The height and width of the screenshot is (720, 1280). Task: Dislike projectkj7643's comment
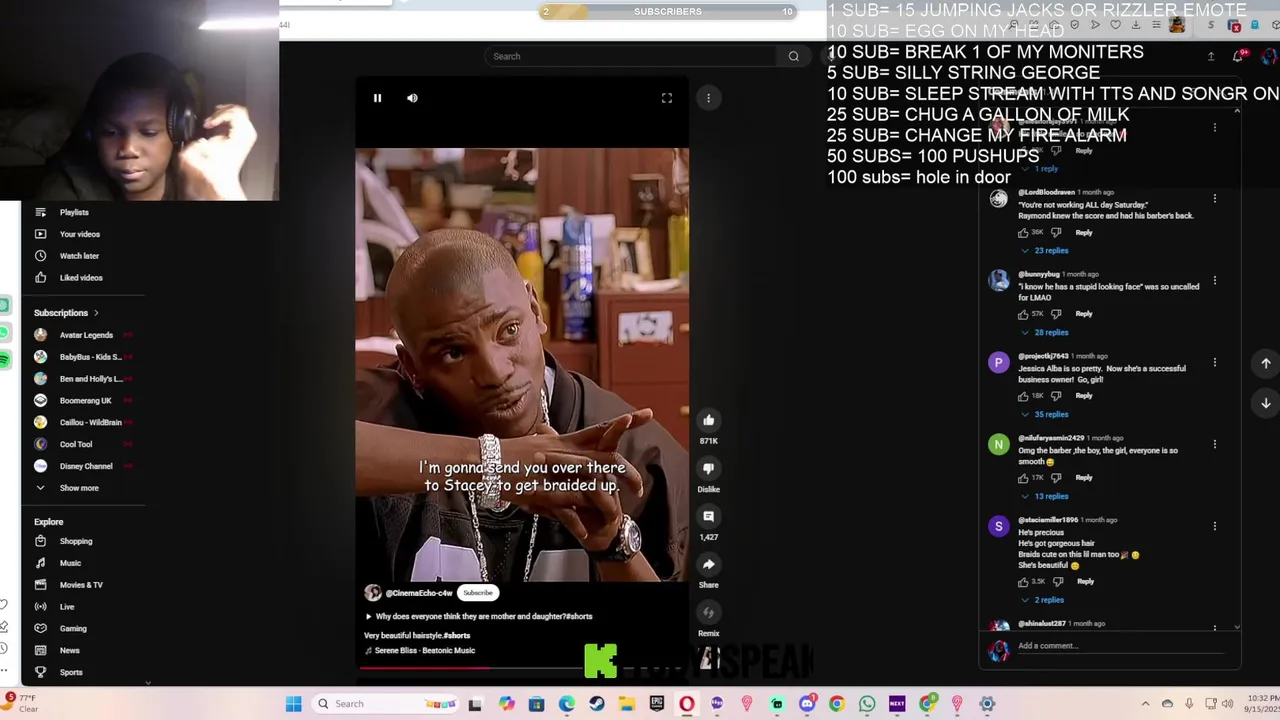(1056, 396)
